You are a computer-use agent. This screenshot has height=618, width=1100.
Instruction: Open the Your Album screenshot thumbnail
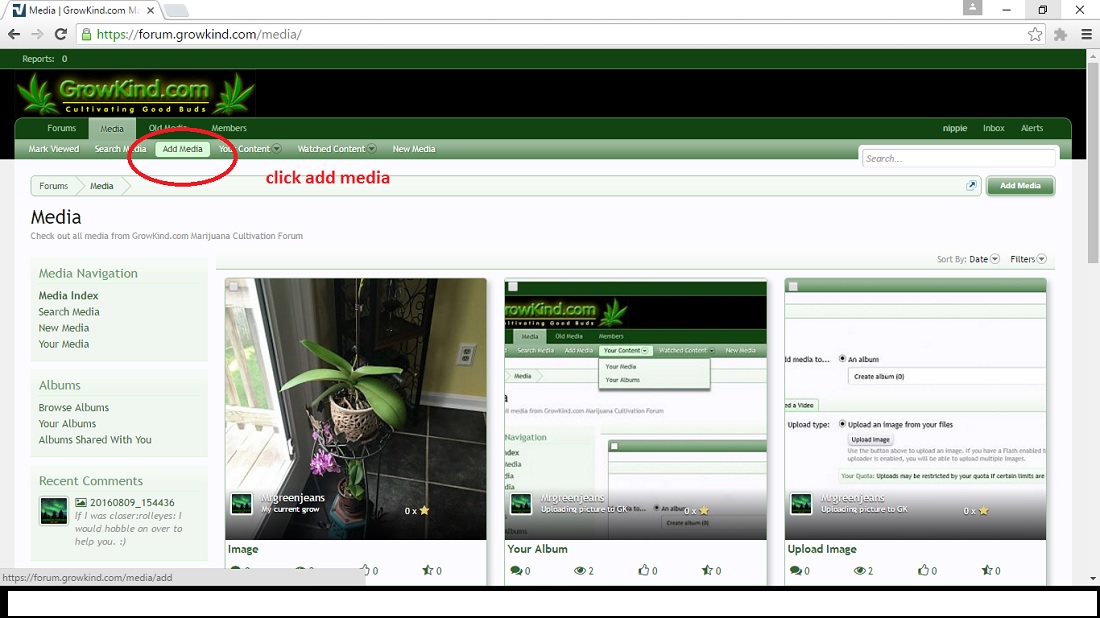(636, 409)
